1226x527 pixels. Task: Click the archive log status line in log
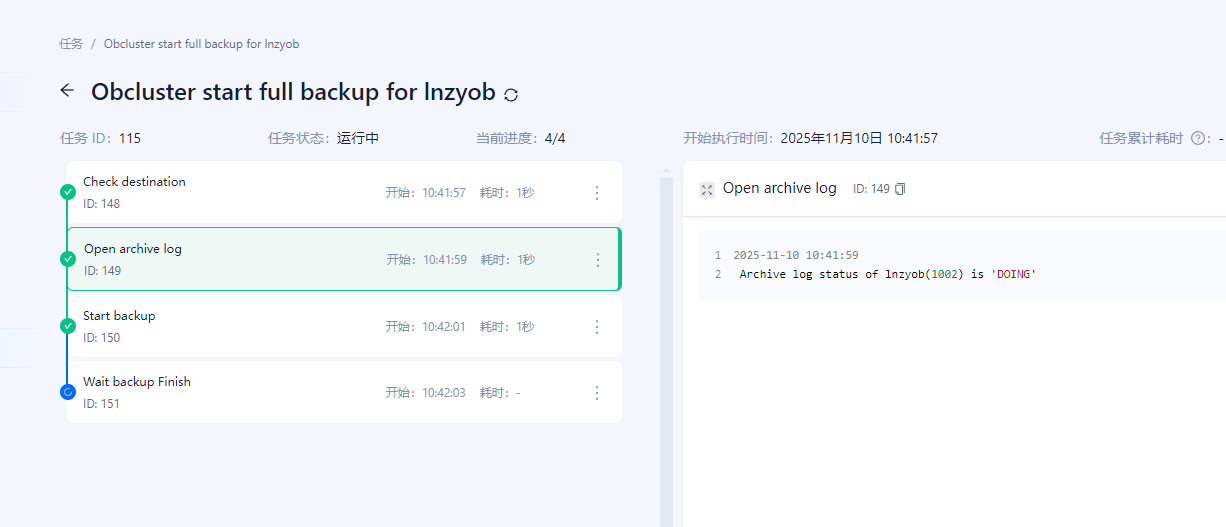(887, 274)
